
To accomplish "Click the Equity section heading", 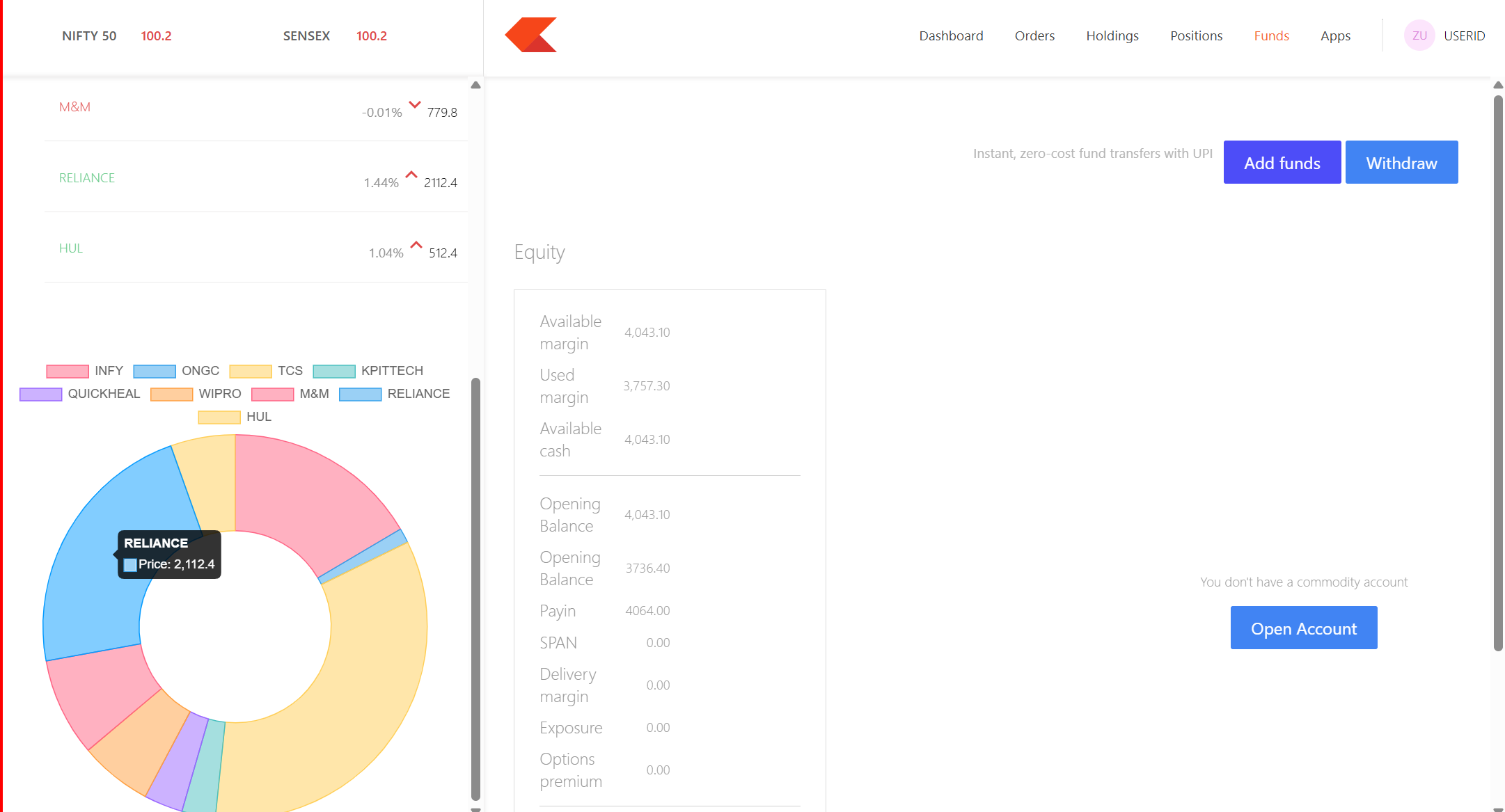I will click(x=539, y=252).
